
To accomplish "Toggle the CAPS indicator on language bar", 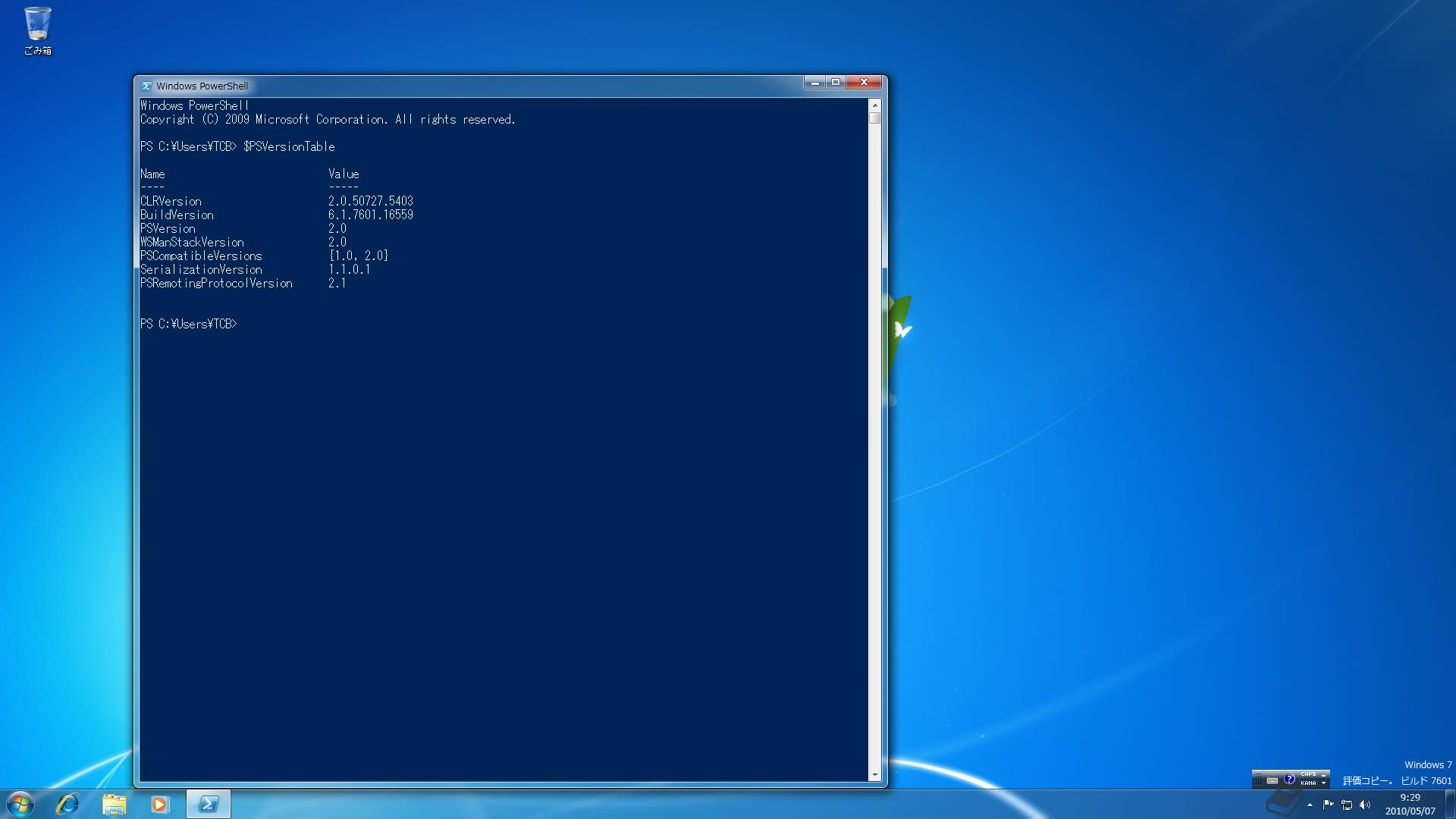I will coord(1309,774).
